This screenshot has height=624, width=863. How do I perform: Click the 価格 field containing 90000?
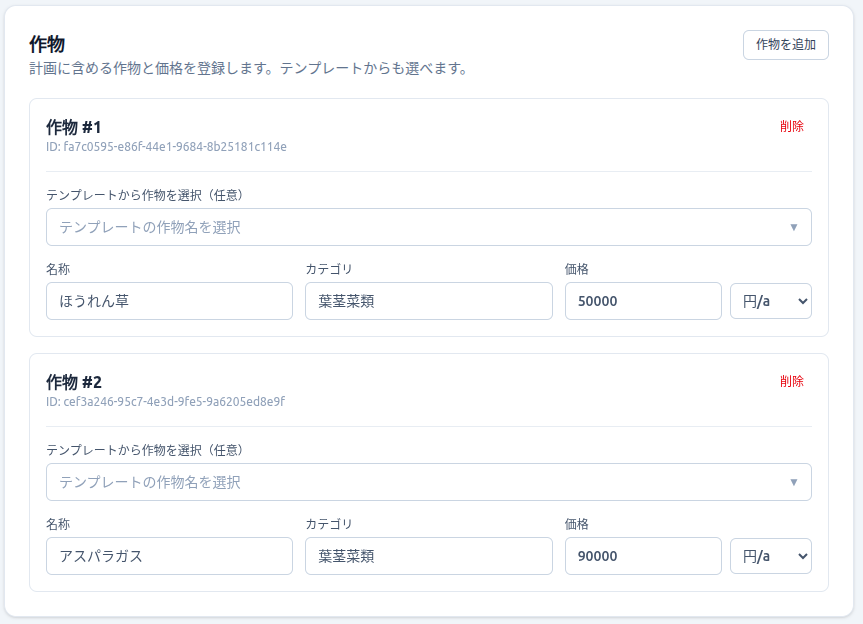[643, 556]
